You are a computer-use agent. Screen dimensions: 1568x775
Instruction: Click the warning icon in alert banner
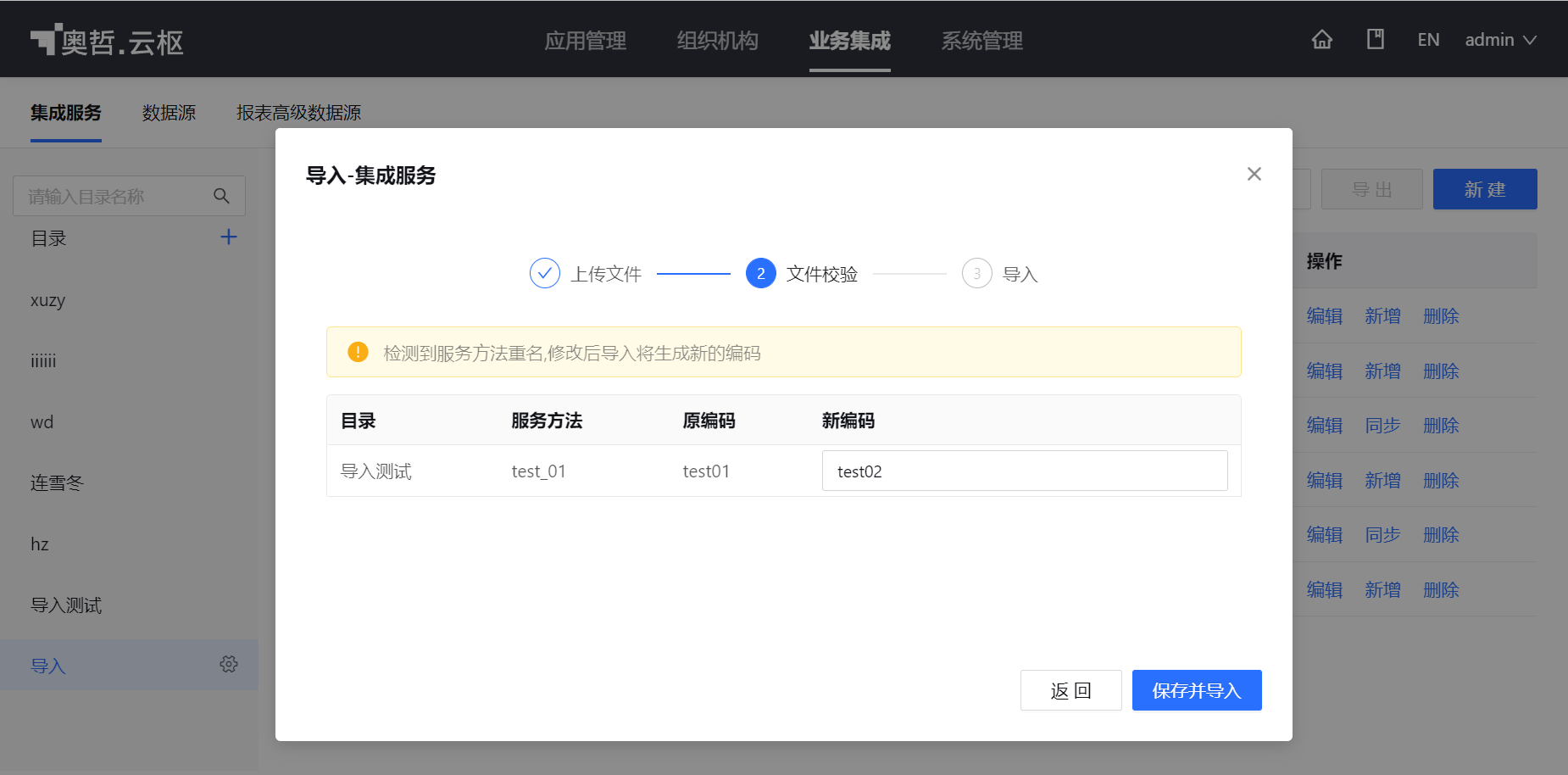pos(358,352)
